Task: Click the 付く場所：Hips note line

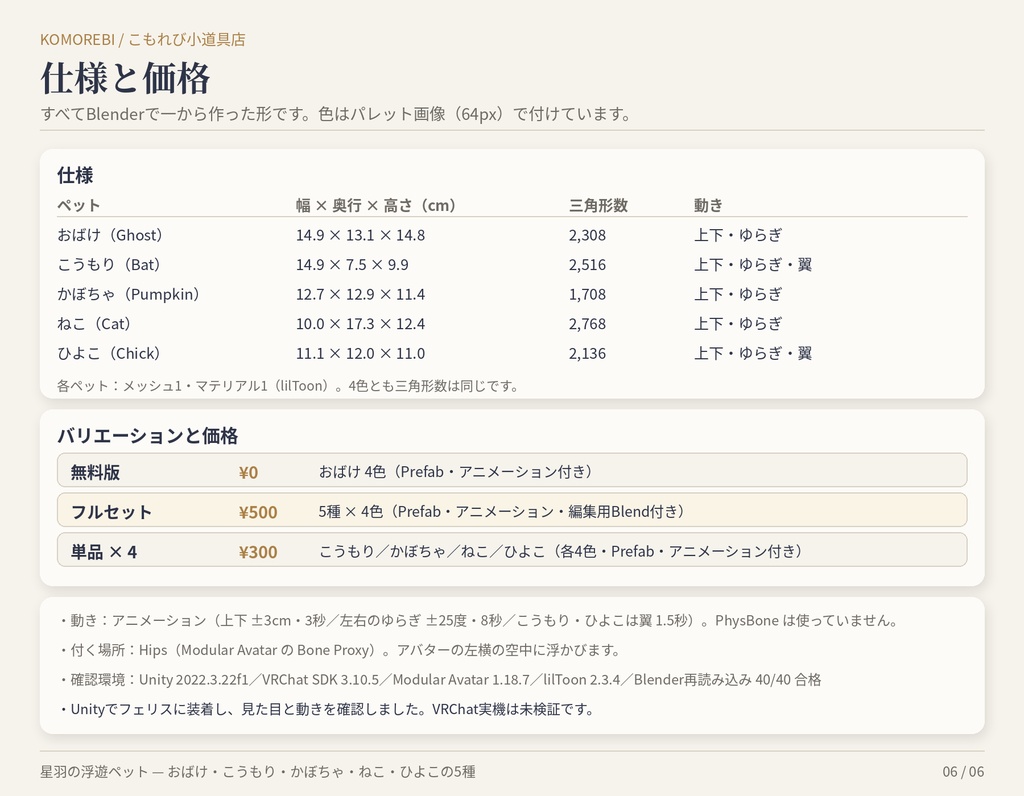Action: (340, 650)
